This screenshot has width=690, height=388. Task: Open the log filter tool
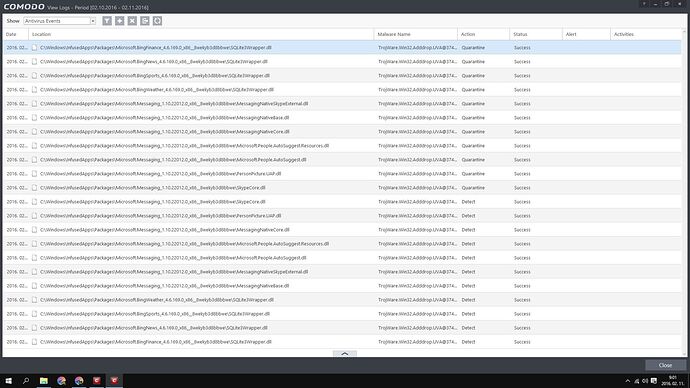pos(107,21)
